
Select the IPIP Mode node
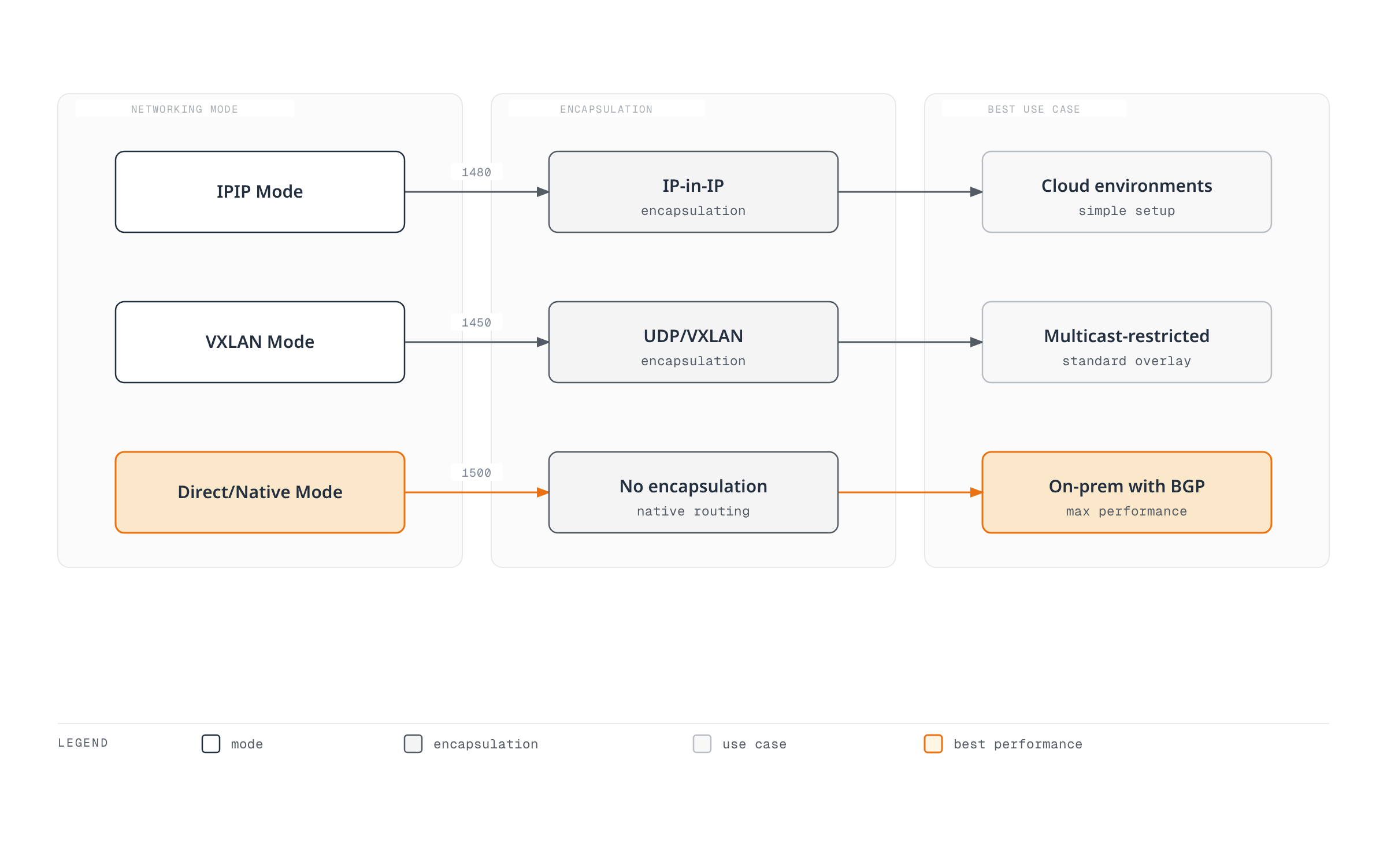(260, 192)
